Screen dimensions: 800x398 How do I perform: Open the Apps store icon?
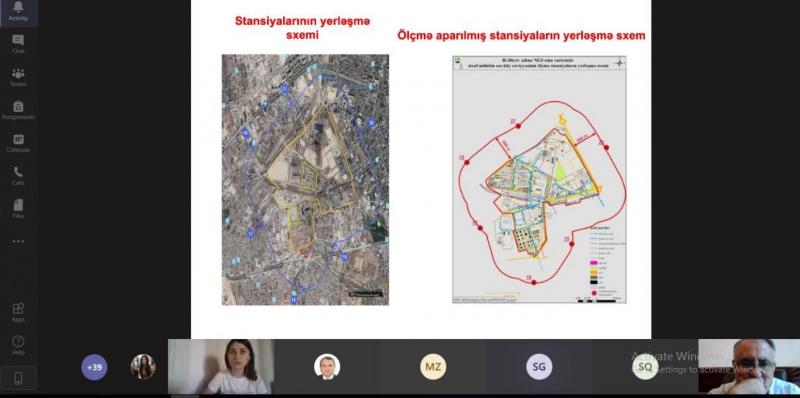point(18,312)
